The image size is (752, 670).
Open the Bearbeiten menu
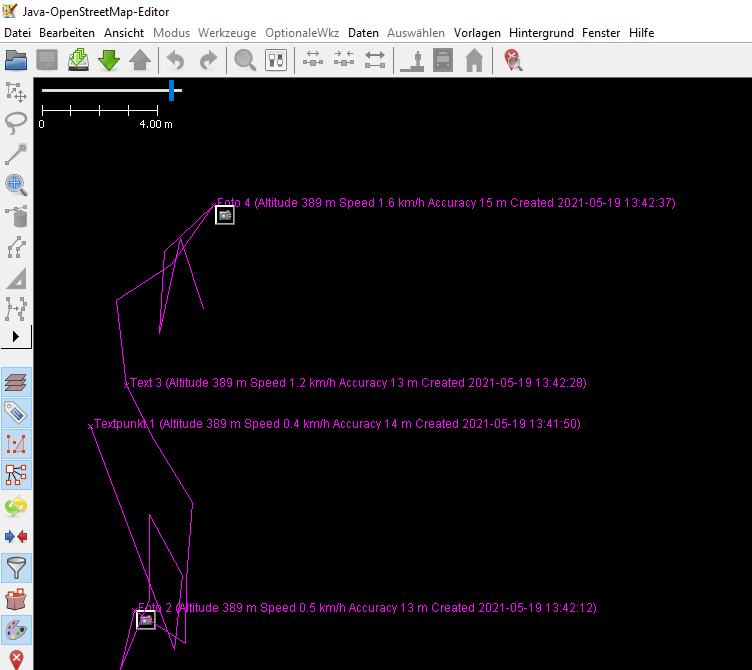[x=67, y=33]
